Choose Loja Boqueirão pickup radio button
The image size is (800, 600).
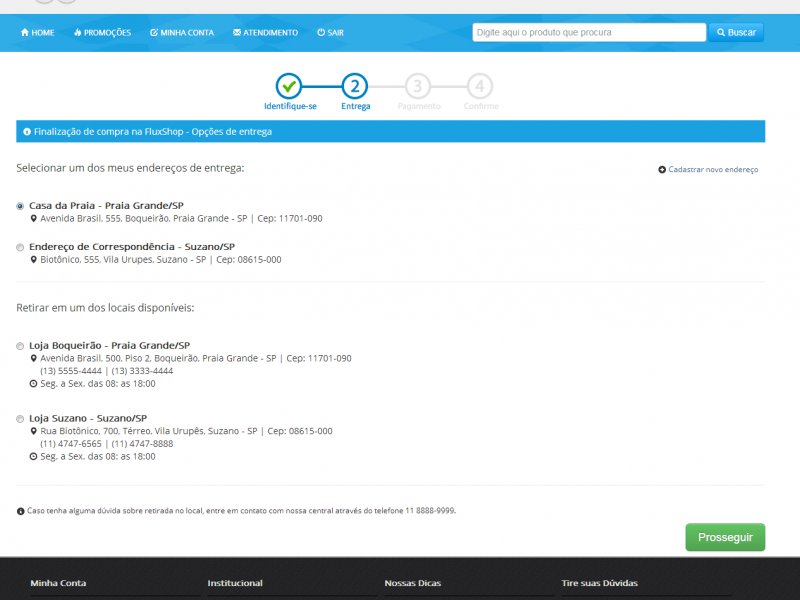tap(20, 346)
